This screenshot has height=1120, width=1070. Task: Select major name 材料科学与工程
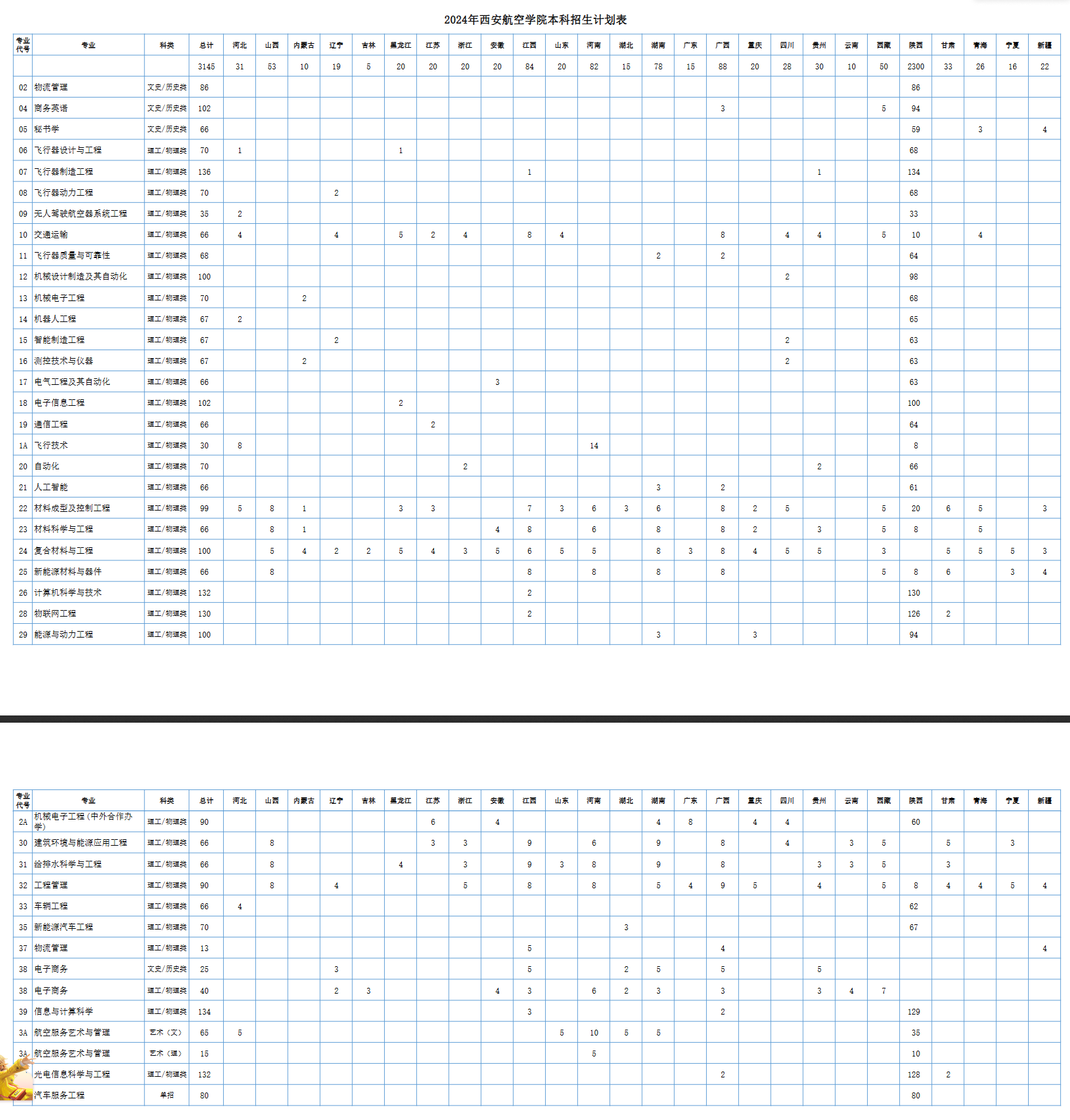tap(63, 530)
